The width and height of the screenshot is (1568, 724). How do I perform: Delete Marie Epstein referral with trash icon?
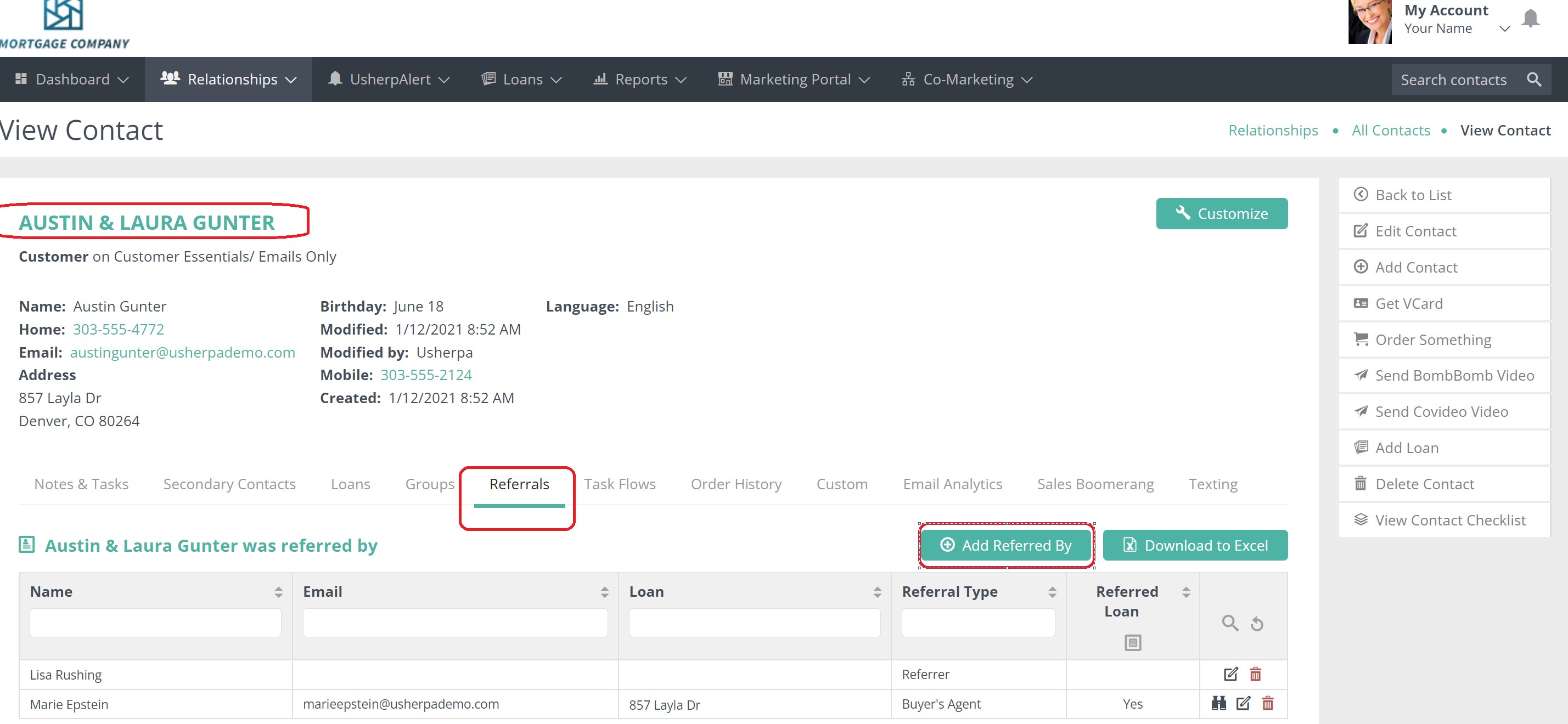pyautogui.click(x=1268, y=703)
